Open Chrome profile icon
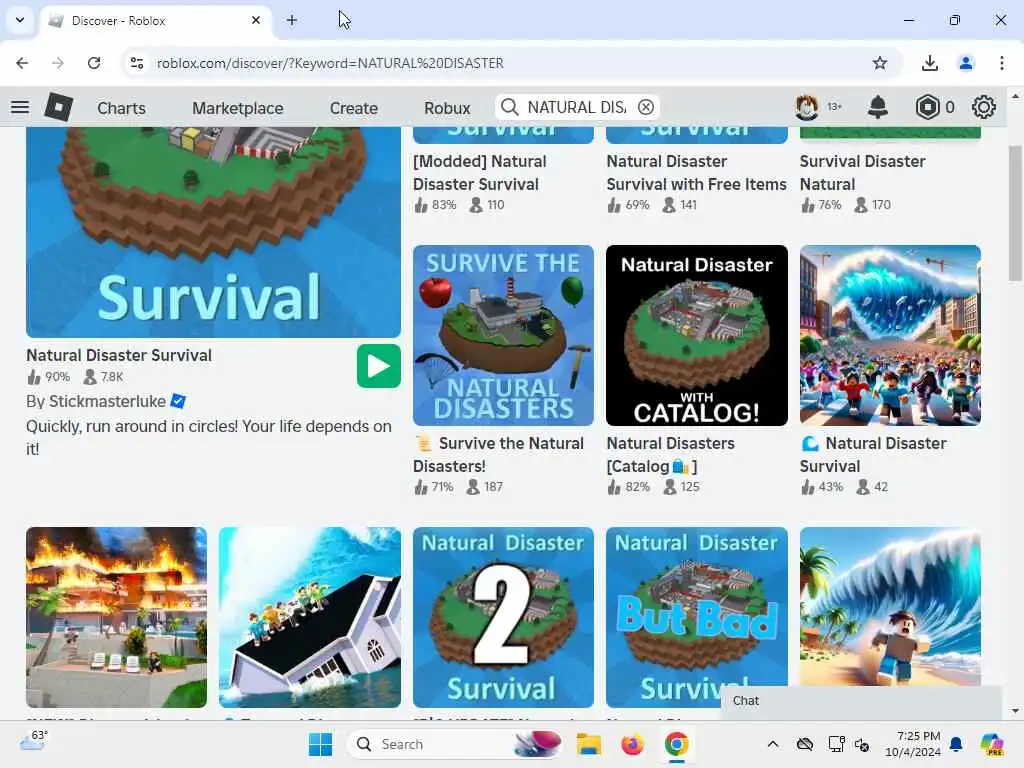This screenshot has height=768, width=1024. [x=965, y=63]
